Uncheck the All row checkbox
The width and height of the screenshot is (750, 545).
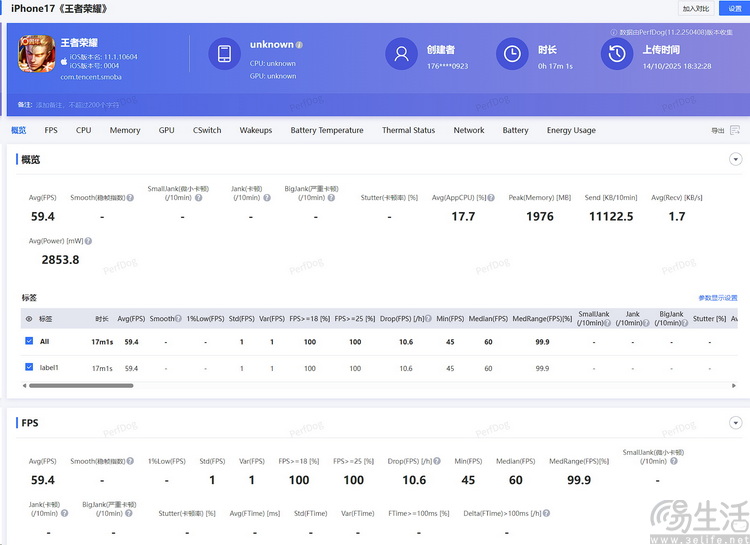pyautogui.click(x=29, y=341)
